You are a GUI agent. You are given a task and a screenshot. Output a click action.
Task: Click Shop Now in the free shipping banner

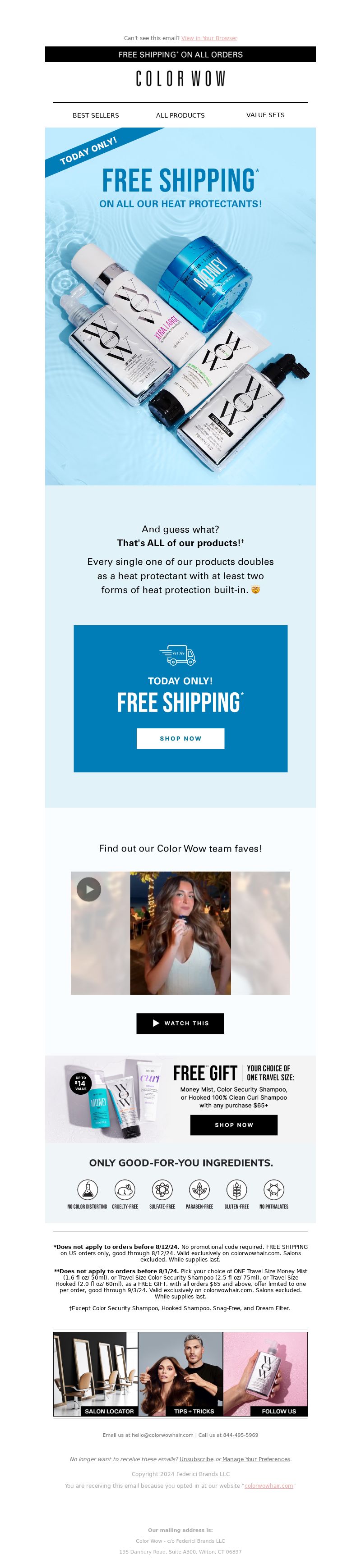[x=180, y=738]
